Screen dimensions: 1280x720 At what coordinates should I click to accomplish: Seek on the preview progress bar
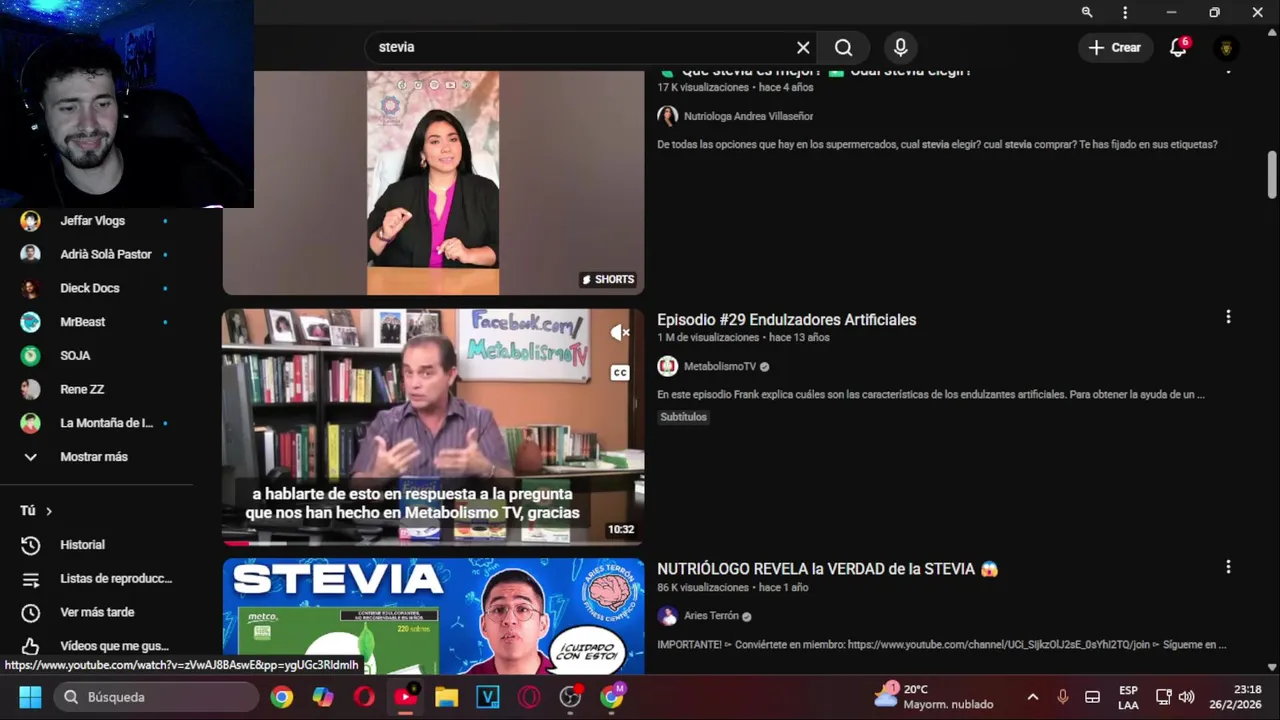point(433,544)
